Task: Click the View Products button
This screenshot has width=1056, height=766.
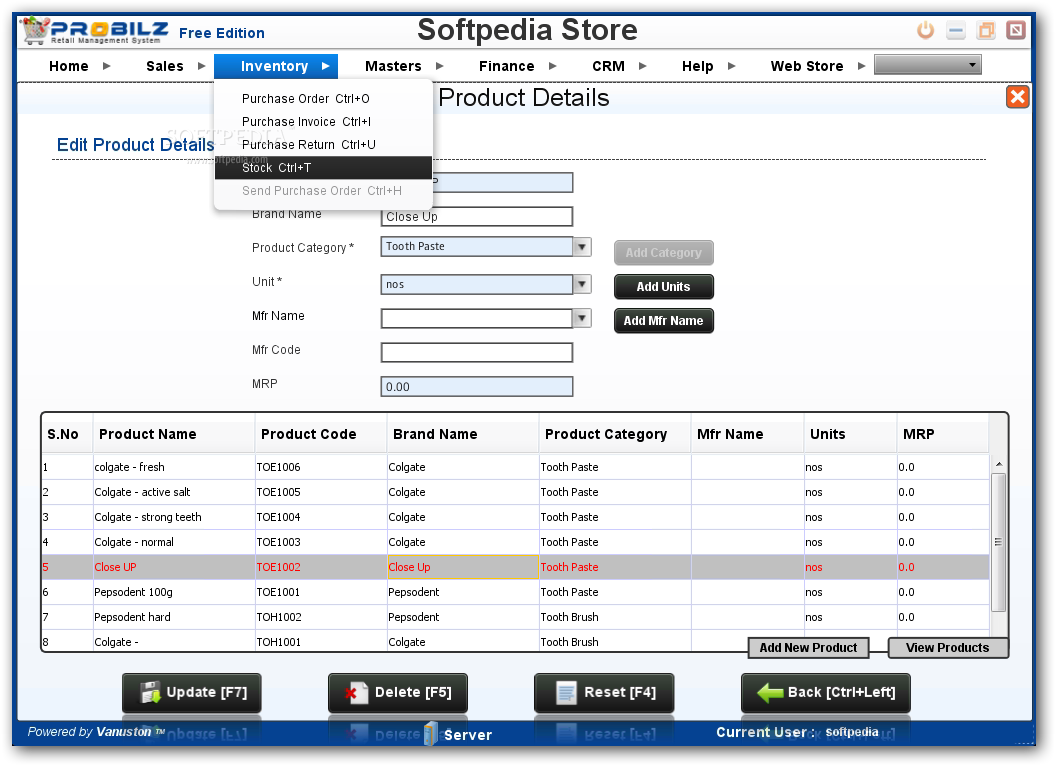Action: pos(948,648)
